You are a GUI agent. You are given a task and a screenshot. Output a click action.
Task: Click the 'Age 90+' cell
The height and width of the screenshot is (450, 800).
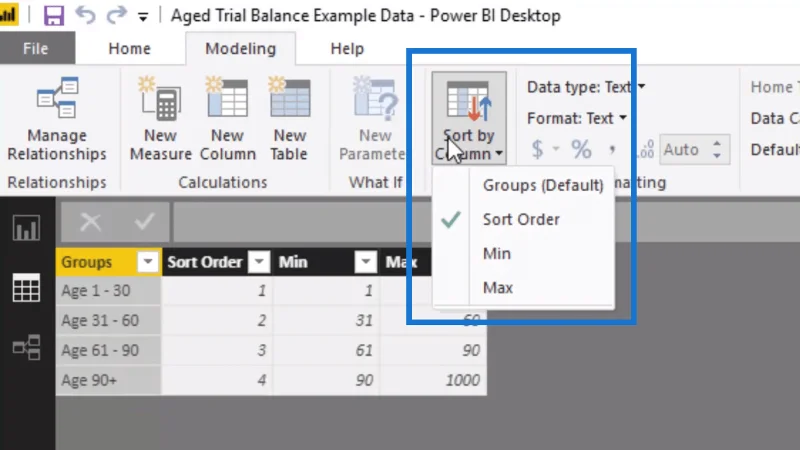(109, 380)
